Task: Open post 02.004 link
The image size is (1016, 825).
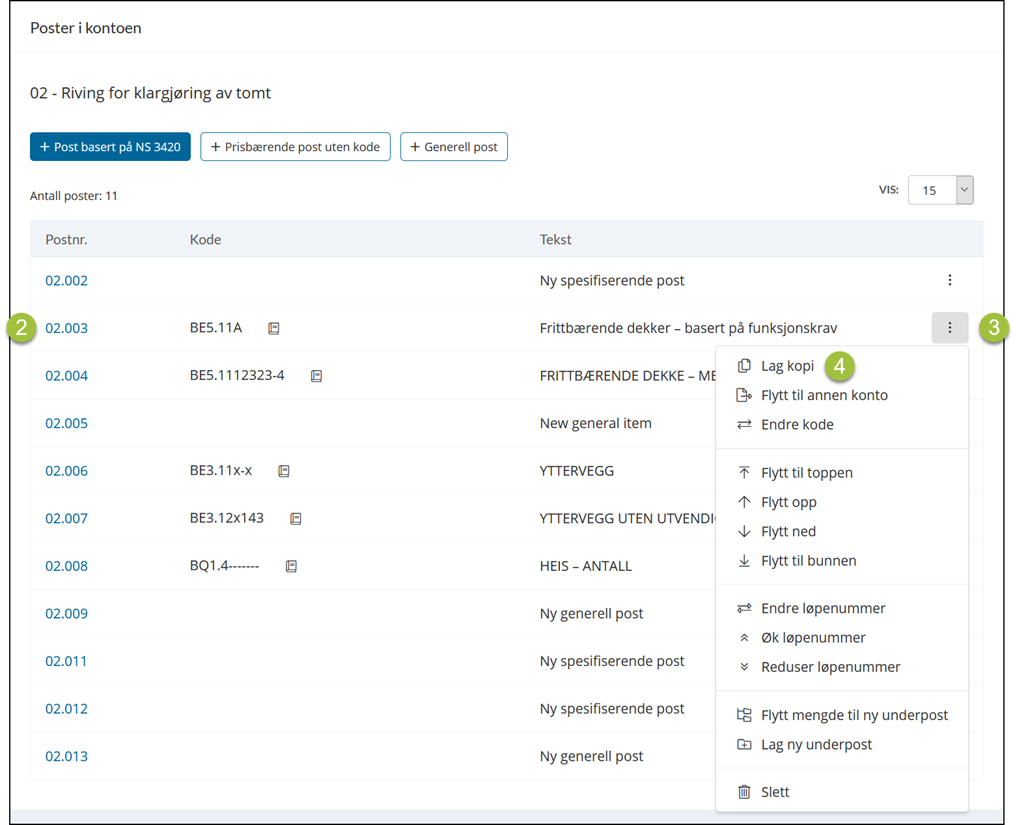Action: pos(66,376)
